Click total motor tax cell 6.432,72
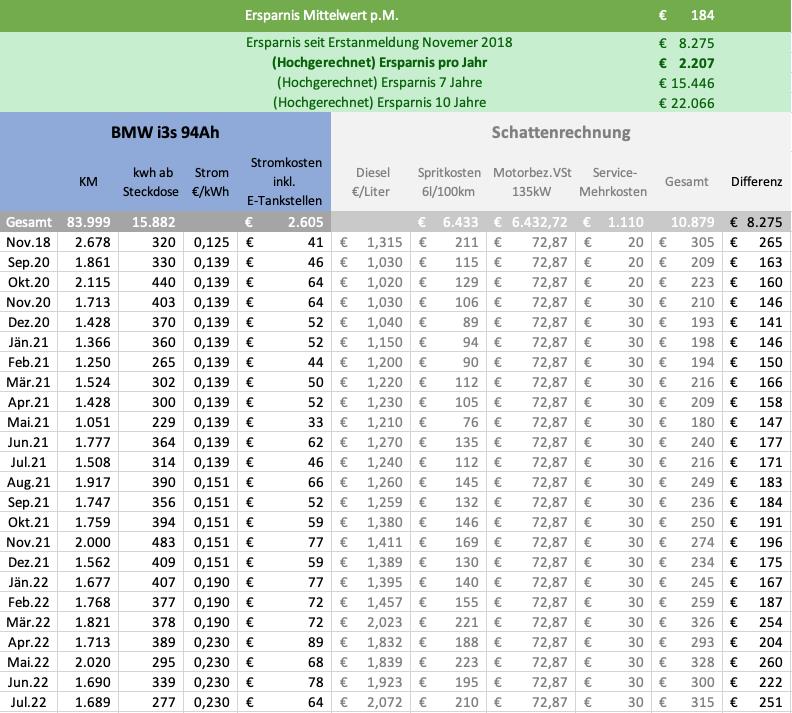 tap(539, 222)
